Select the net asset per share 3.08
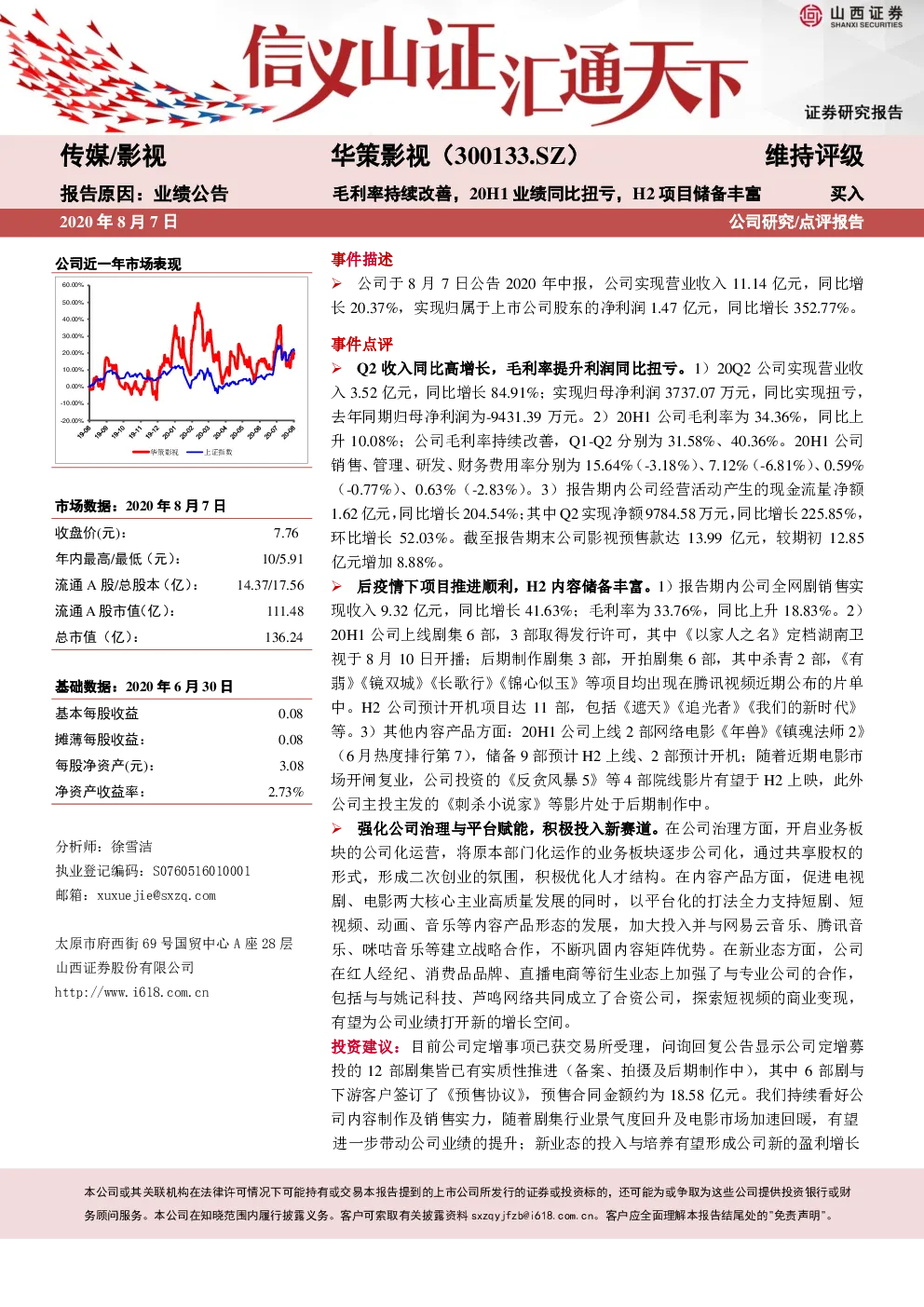This screenshot has height=1307, width=924. (292, 766)
